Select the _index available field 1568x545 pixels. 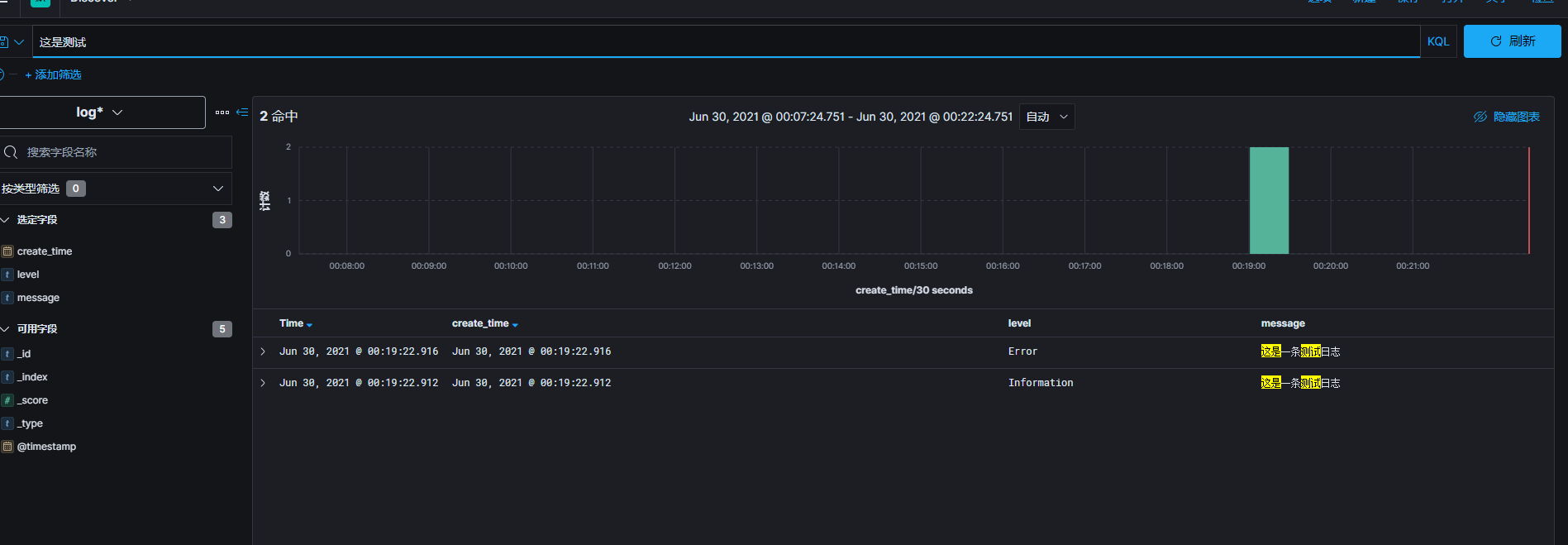click(32, 377)
